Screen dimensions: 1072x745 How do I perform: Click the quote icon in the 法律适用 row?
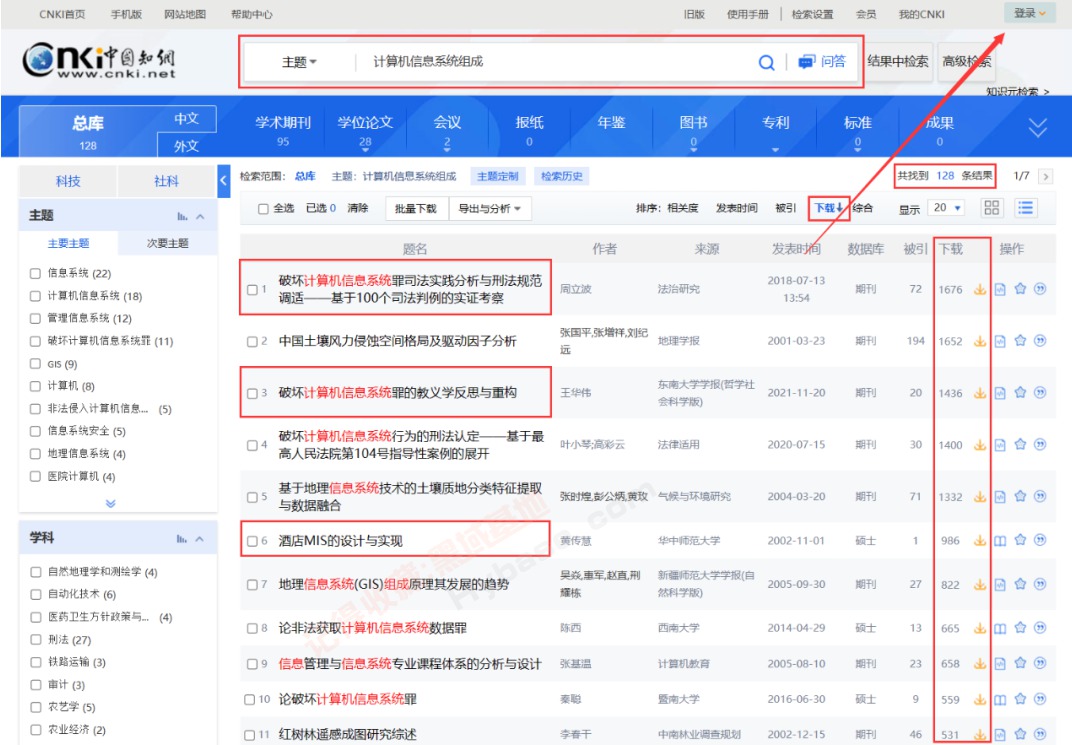[1040, 445]
